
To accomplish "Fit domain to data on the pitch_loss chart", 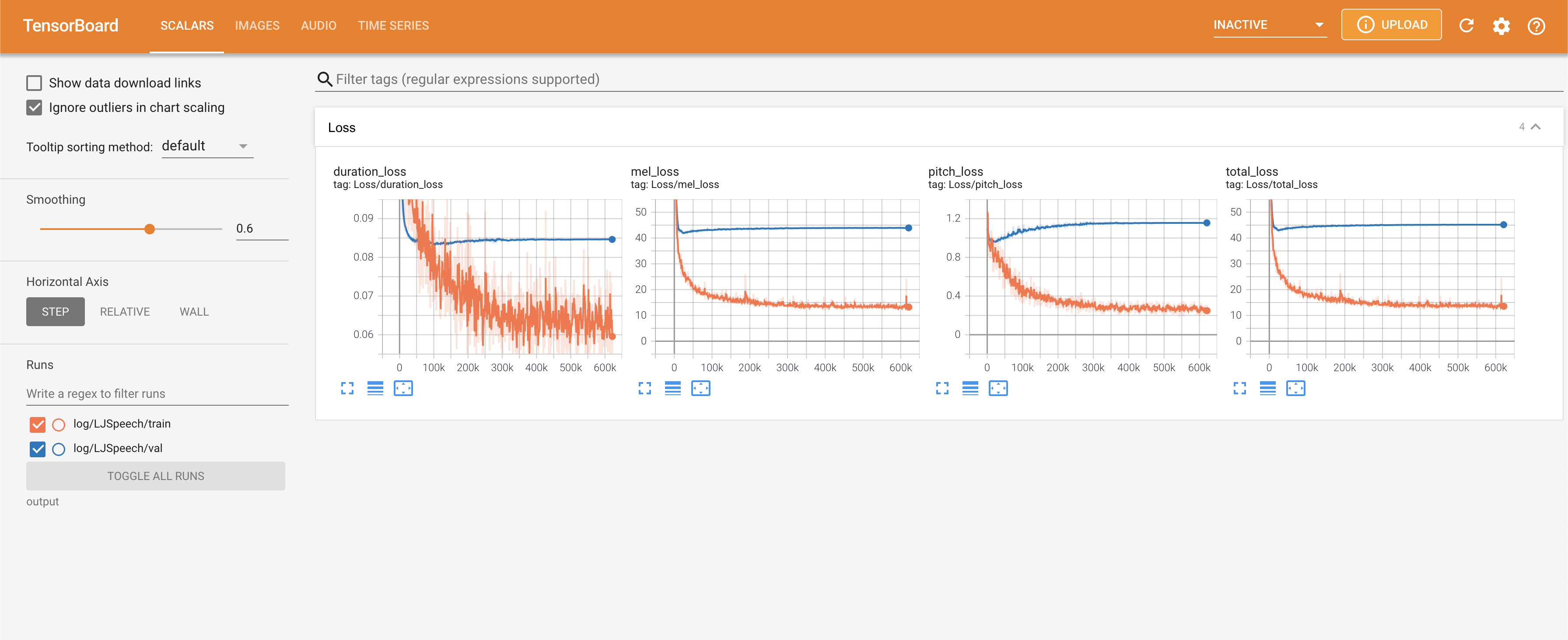I will click(998, 388).
